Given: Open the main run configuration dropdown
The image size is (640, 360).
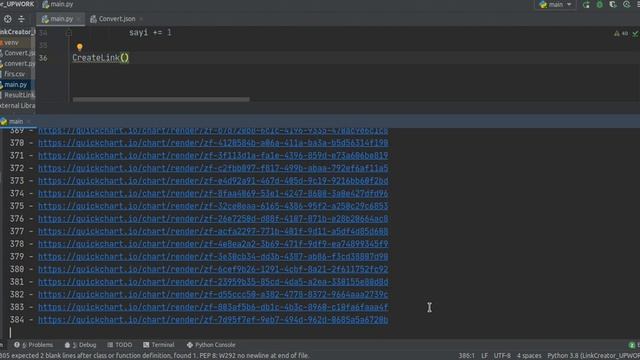Looking at the screenshot, I should tap(555, 4).
